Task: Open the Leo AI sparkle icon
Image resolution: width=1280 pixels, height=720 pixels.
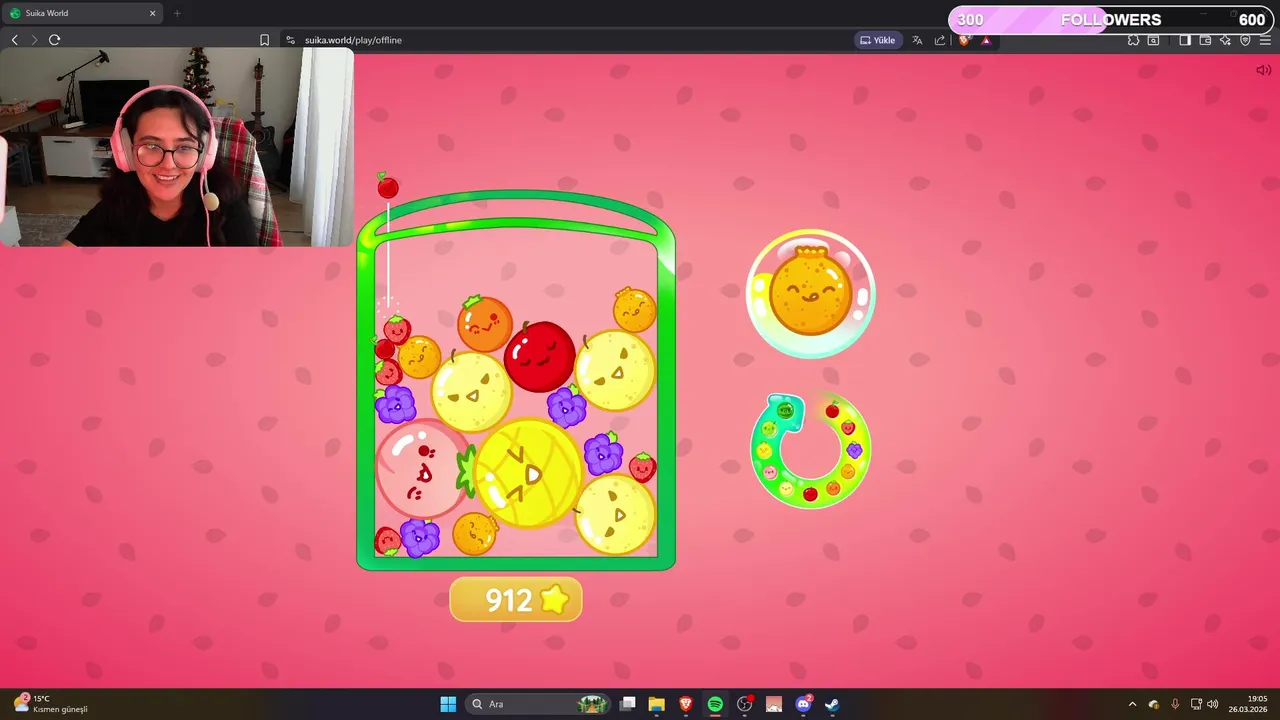Action: pos(1225,40)
